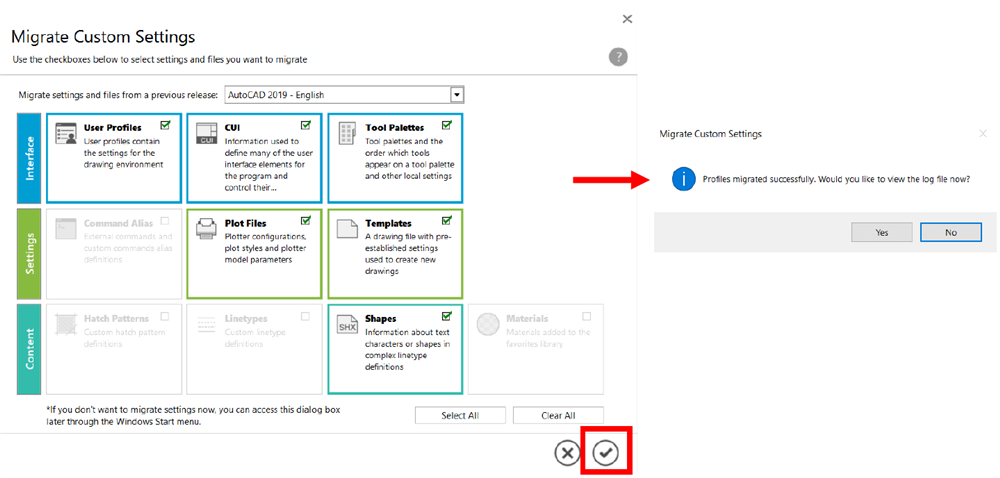Uncheck the User Profiles checkbox
The width and height of the screenshot is (1000, 478).
(x=166, y=125)
